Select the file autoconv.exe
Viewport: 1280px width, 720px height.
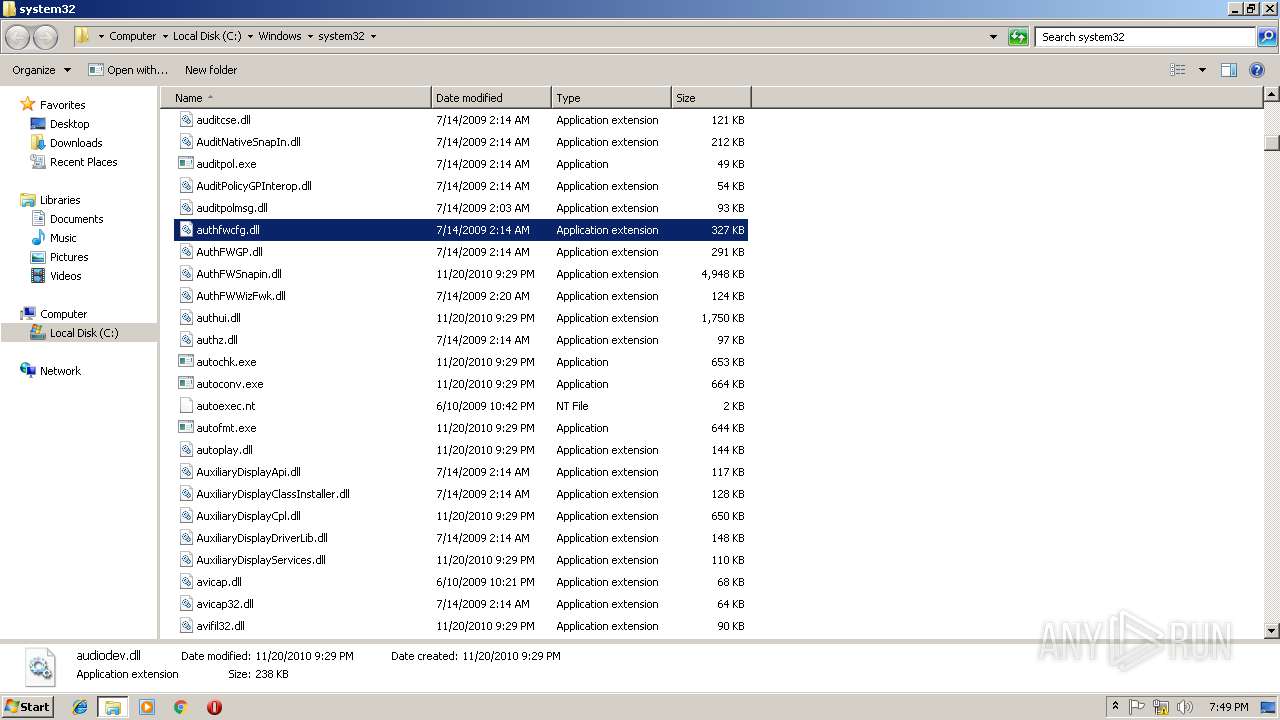click(x=462, y=384)
